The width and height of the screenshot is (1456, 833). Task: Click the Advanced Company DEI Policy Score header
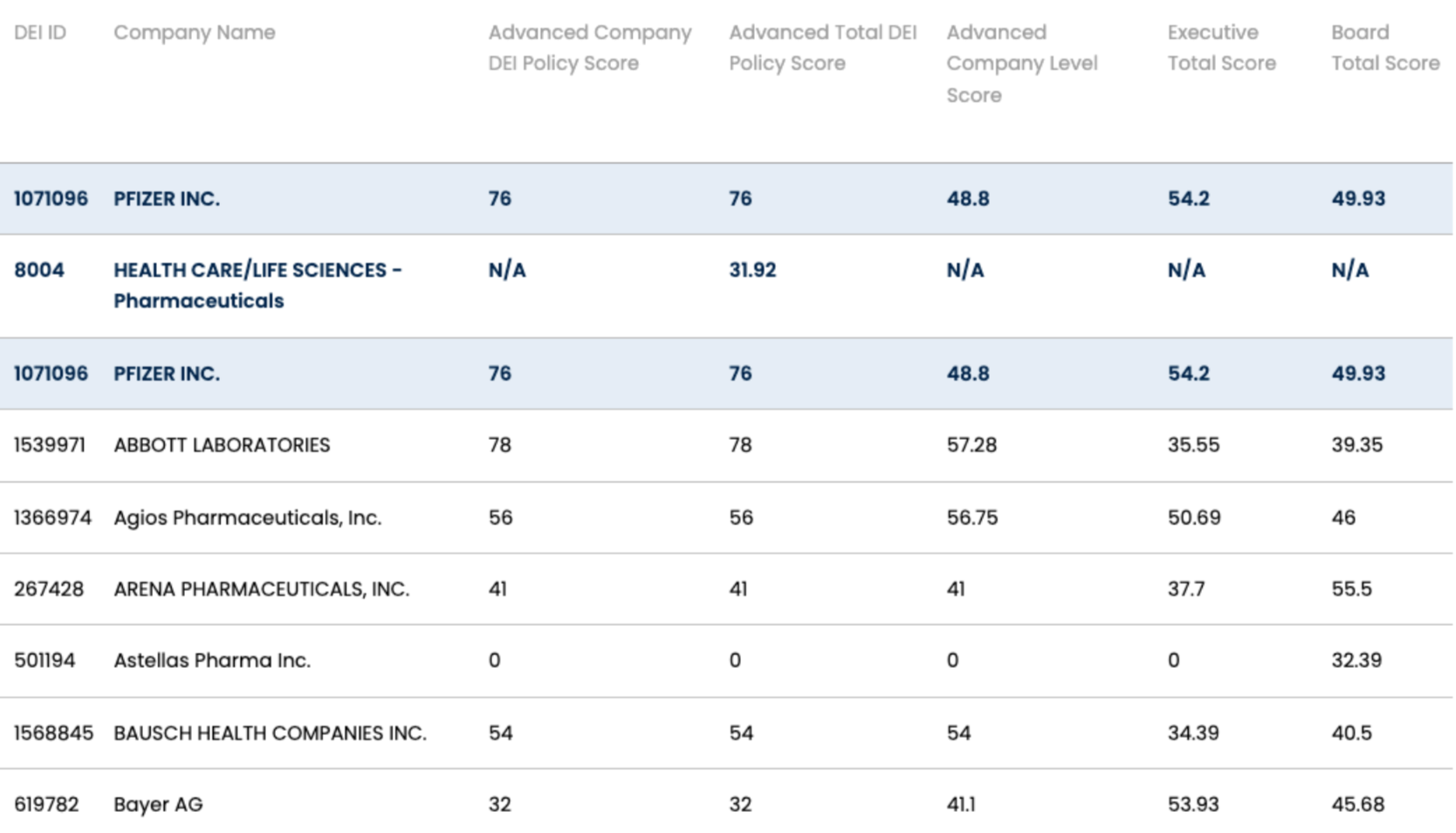(x=590, y=48)
